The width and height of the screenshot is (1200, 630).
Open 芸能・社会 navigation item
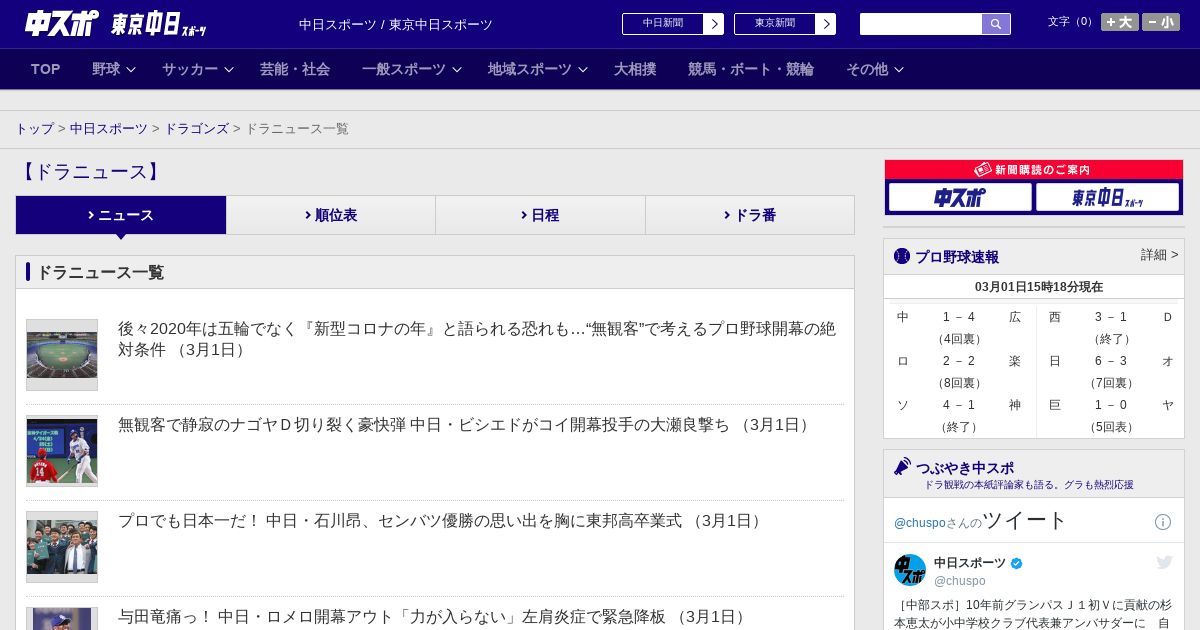coord(295,69)
